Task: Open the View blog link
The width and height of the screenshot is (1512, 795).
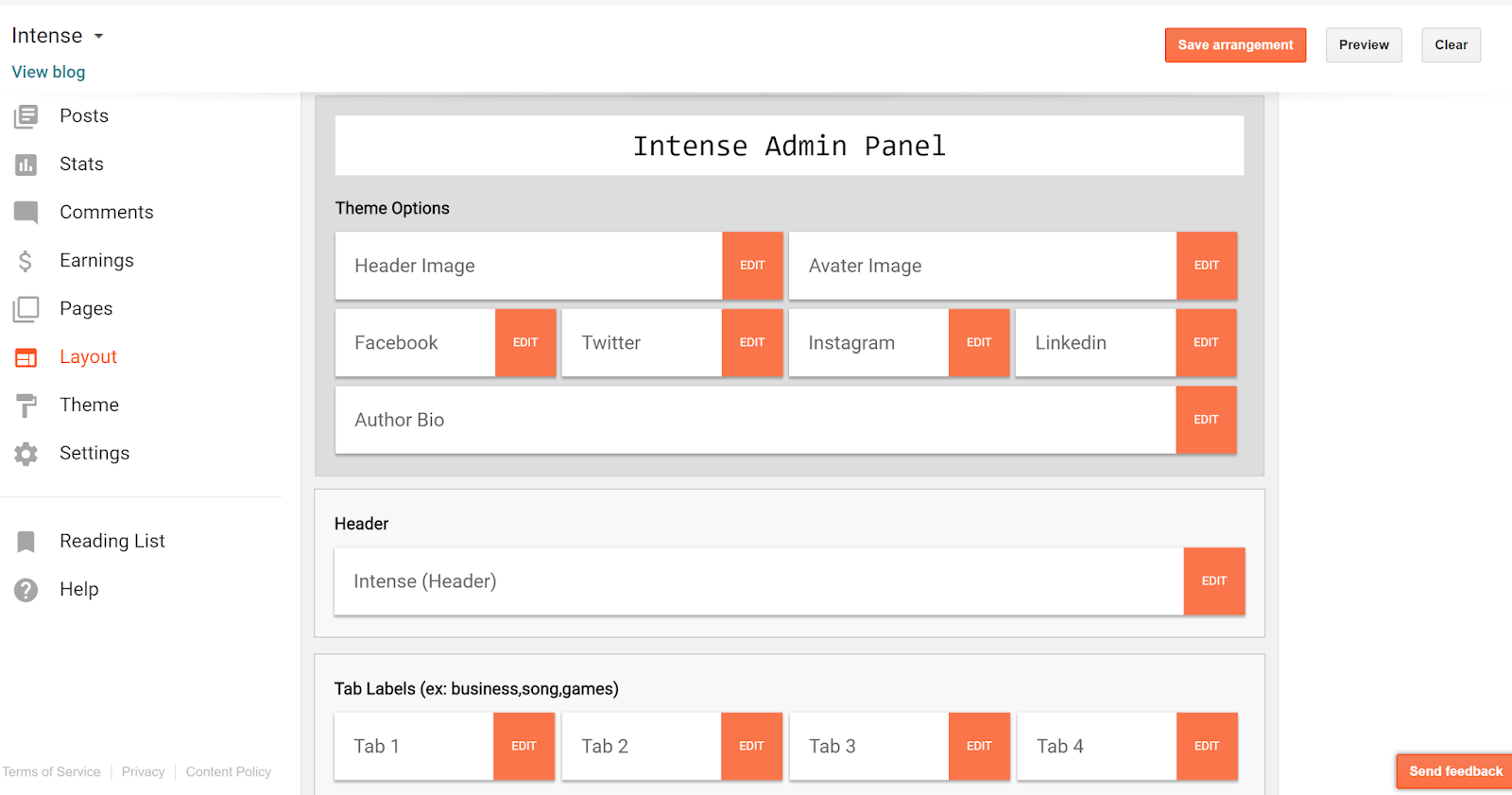Action: (x=48, y=72)
